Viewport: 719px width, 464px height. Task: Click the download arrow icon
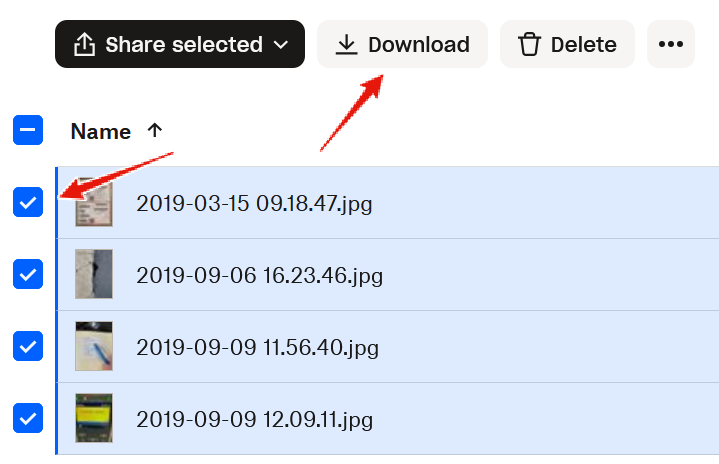tap(346, 45)
